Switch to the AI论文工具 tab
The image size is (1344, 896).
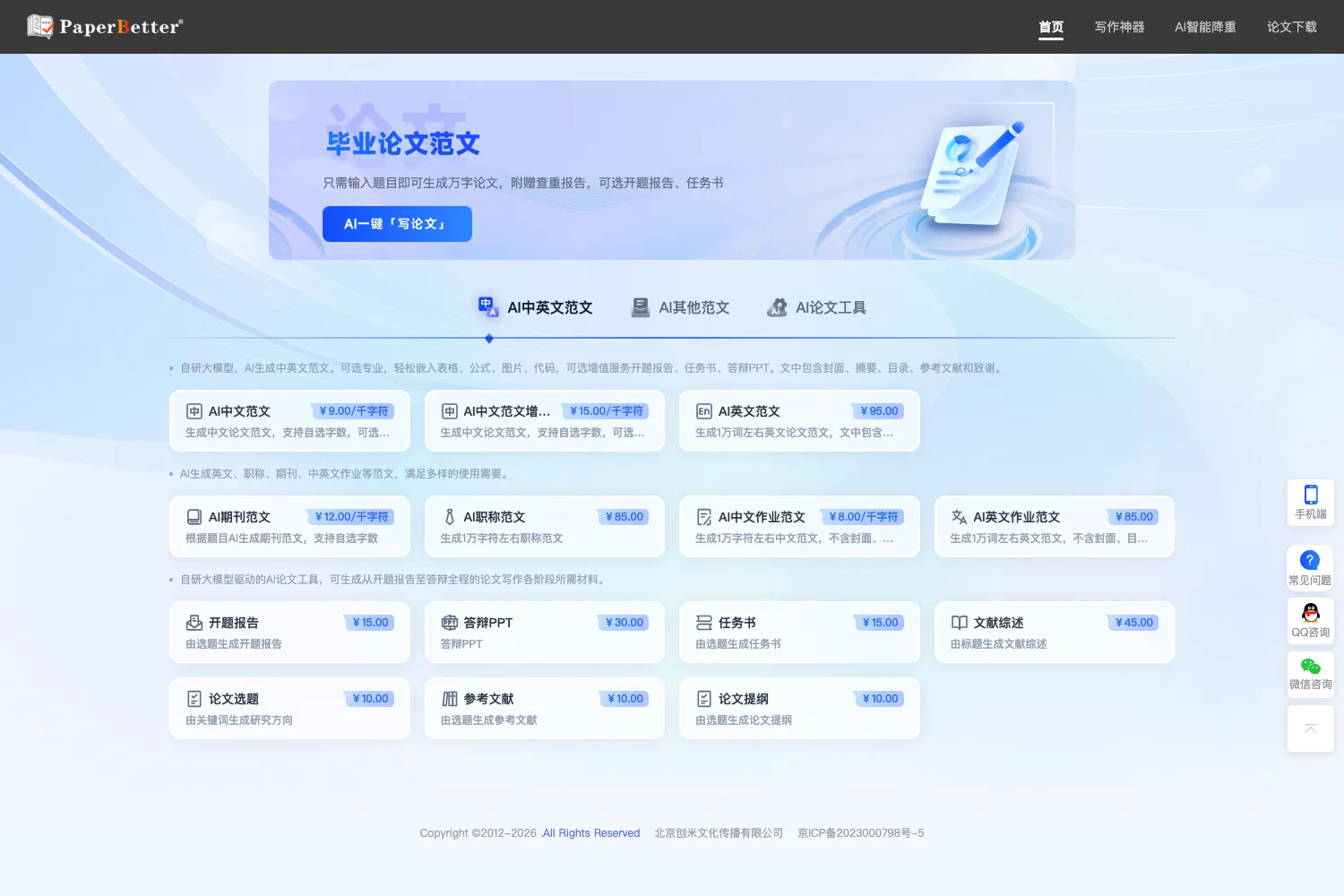click(816, 307)
